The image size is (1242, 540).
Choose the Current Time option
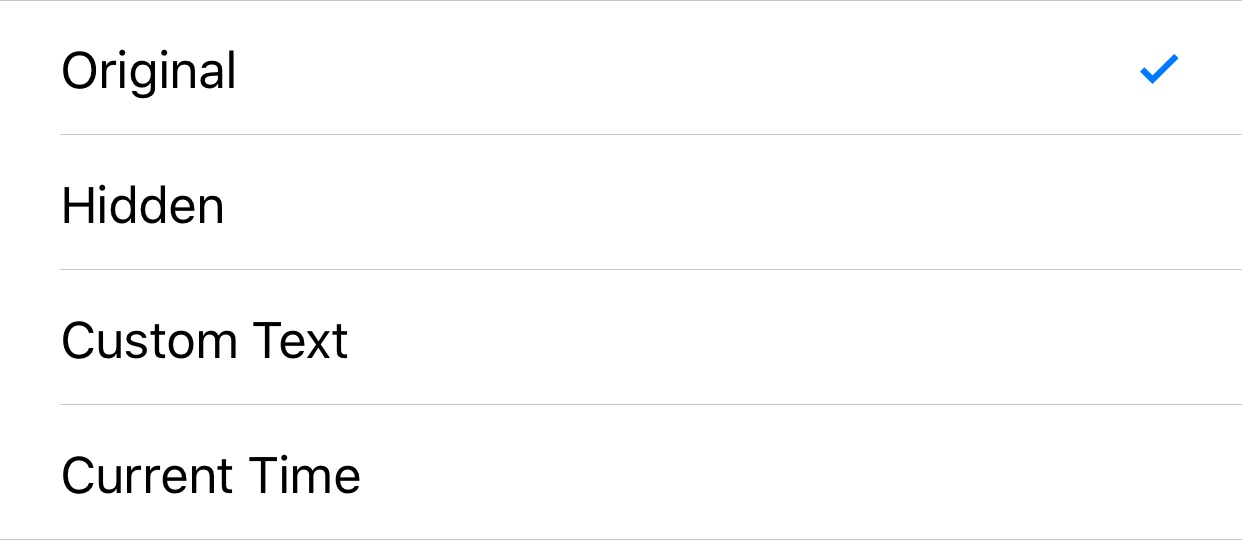[621, 472]
